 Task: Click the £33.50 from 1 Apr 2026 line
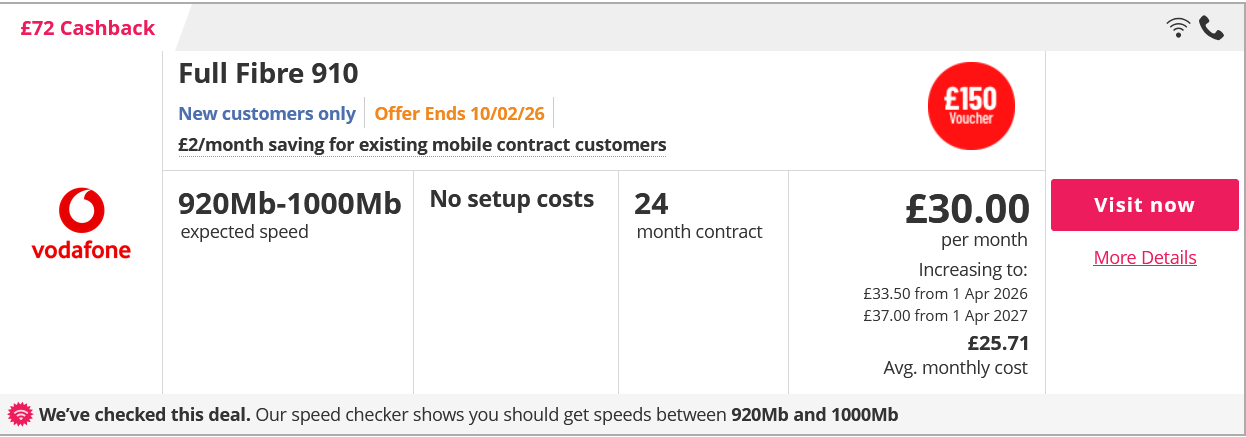tap(945, 294)
